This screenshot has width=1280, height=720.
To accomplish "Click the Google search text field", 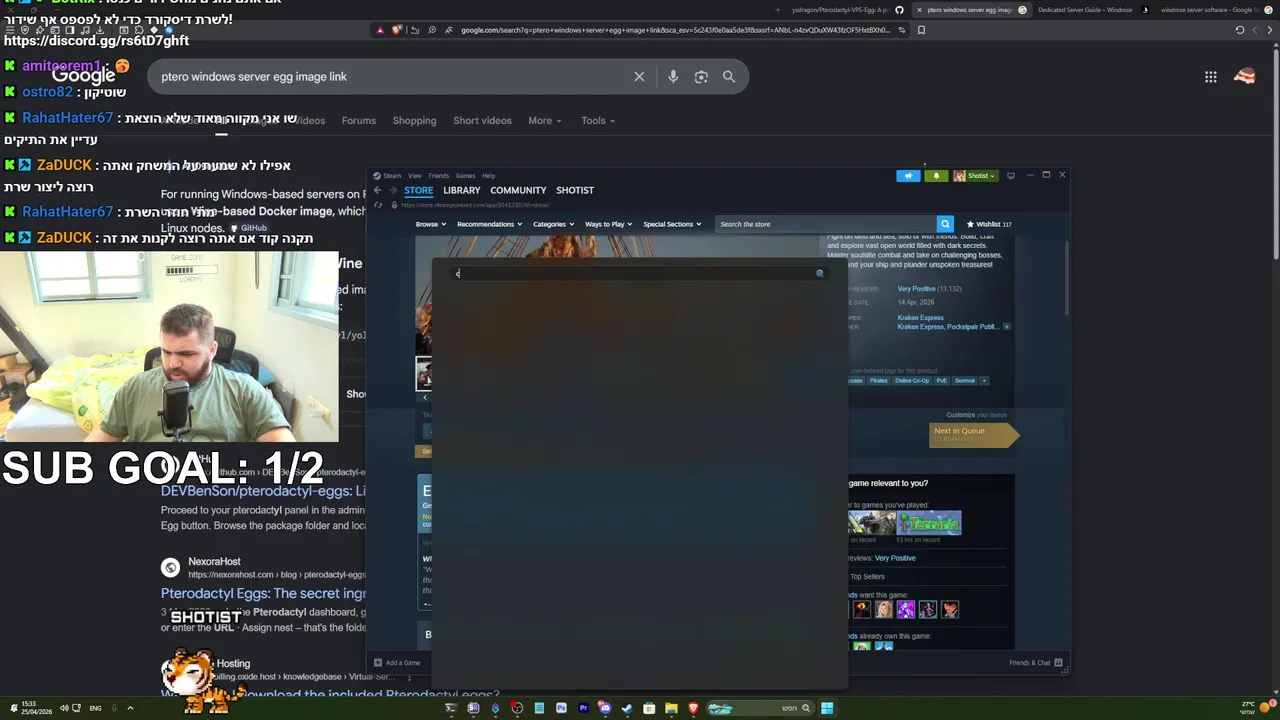I will (390, 77).
